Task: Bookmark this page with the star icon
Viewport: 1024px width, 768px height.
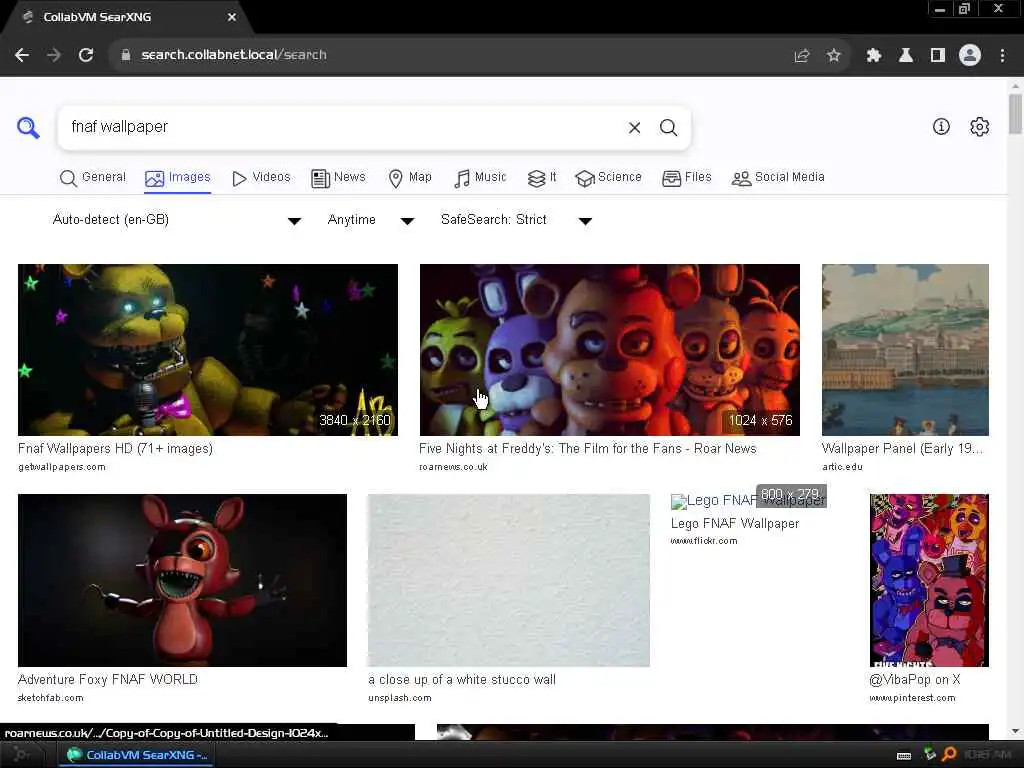Action: coord(833,56)
